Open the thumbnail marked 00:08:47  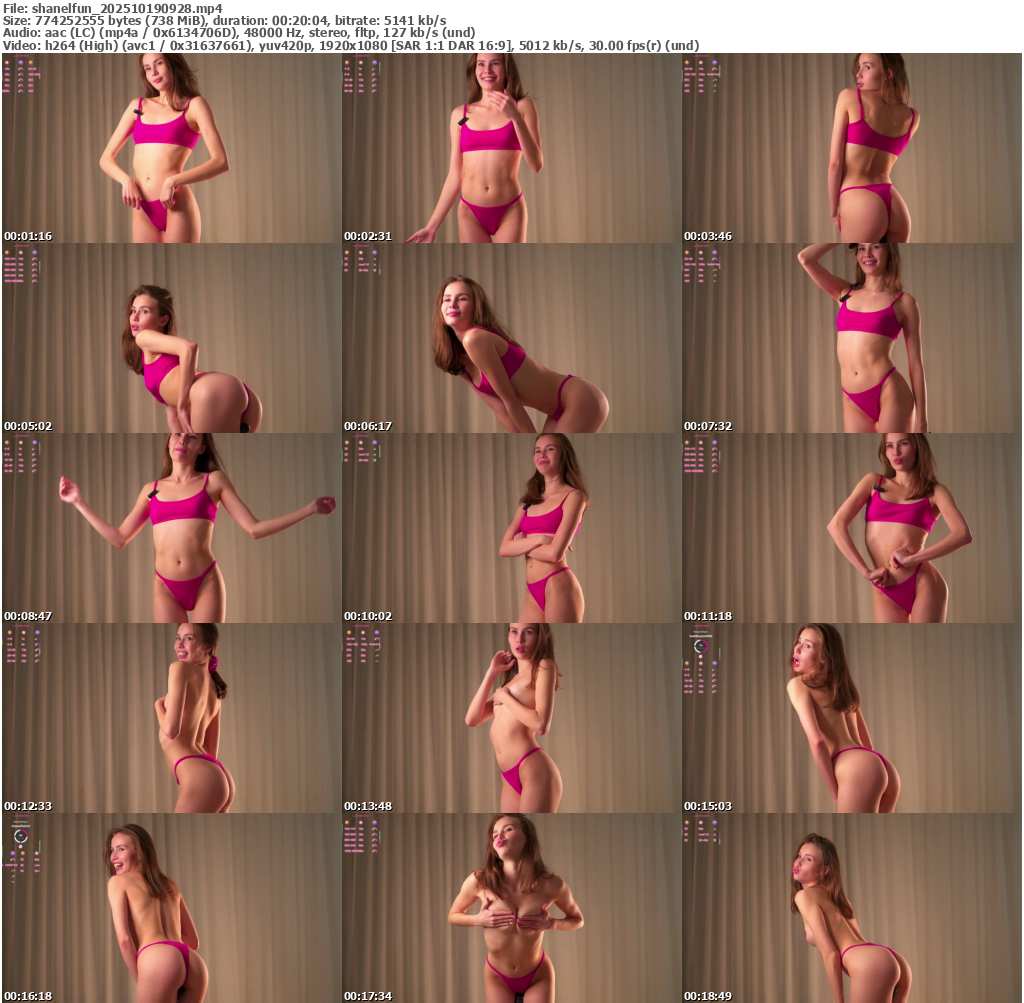click(x=171, y=528)
